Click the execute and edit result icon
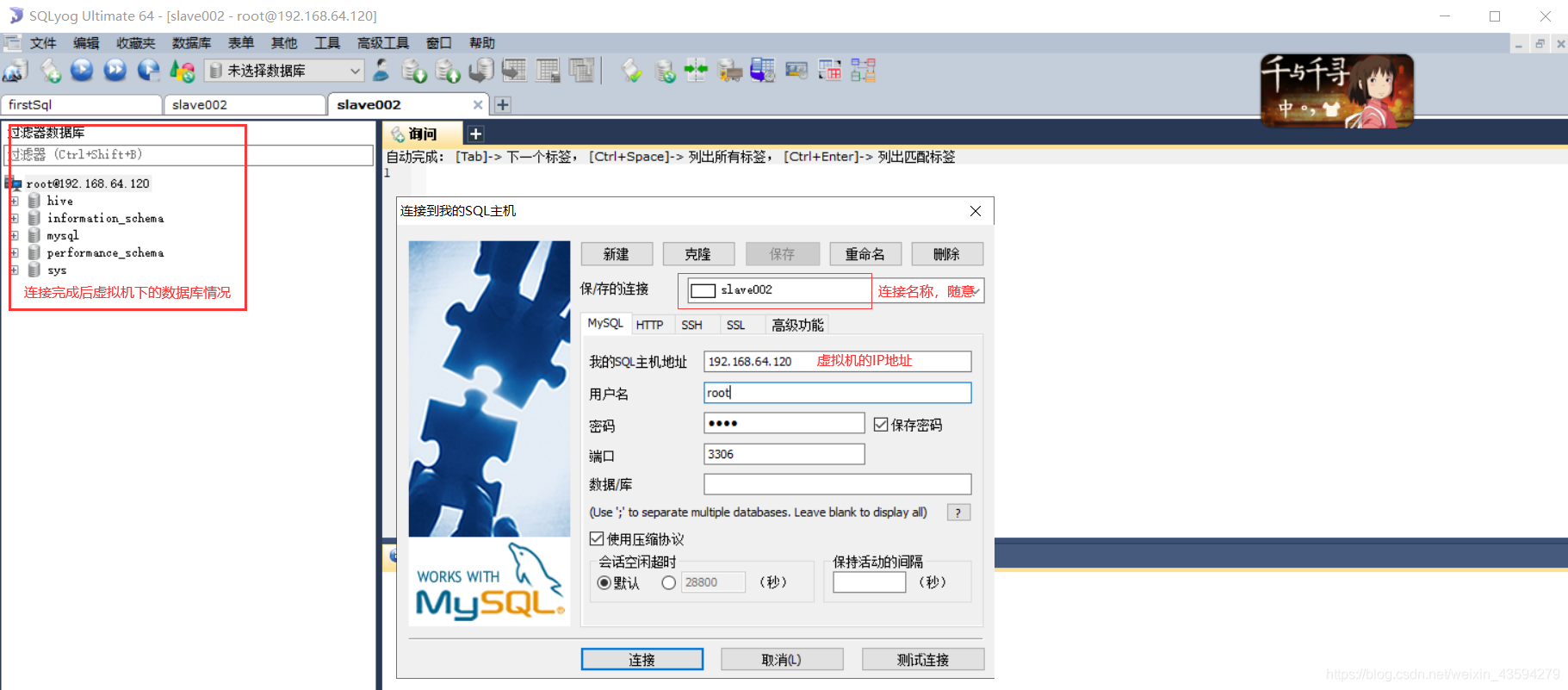The height and width of the screenshot is (690, 1568). coord(148,71)
